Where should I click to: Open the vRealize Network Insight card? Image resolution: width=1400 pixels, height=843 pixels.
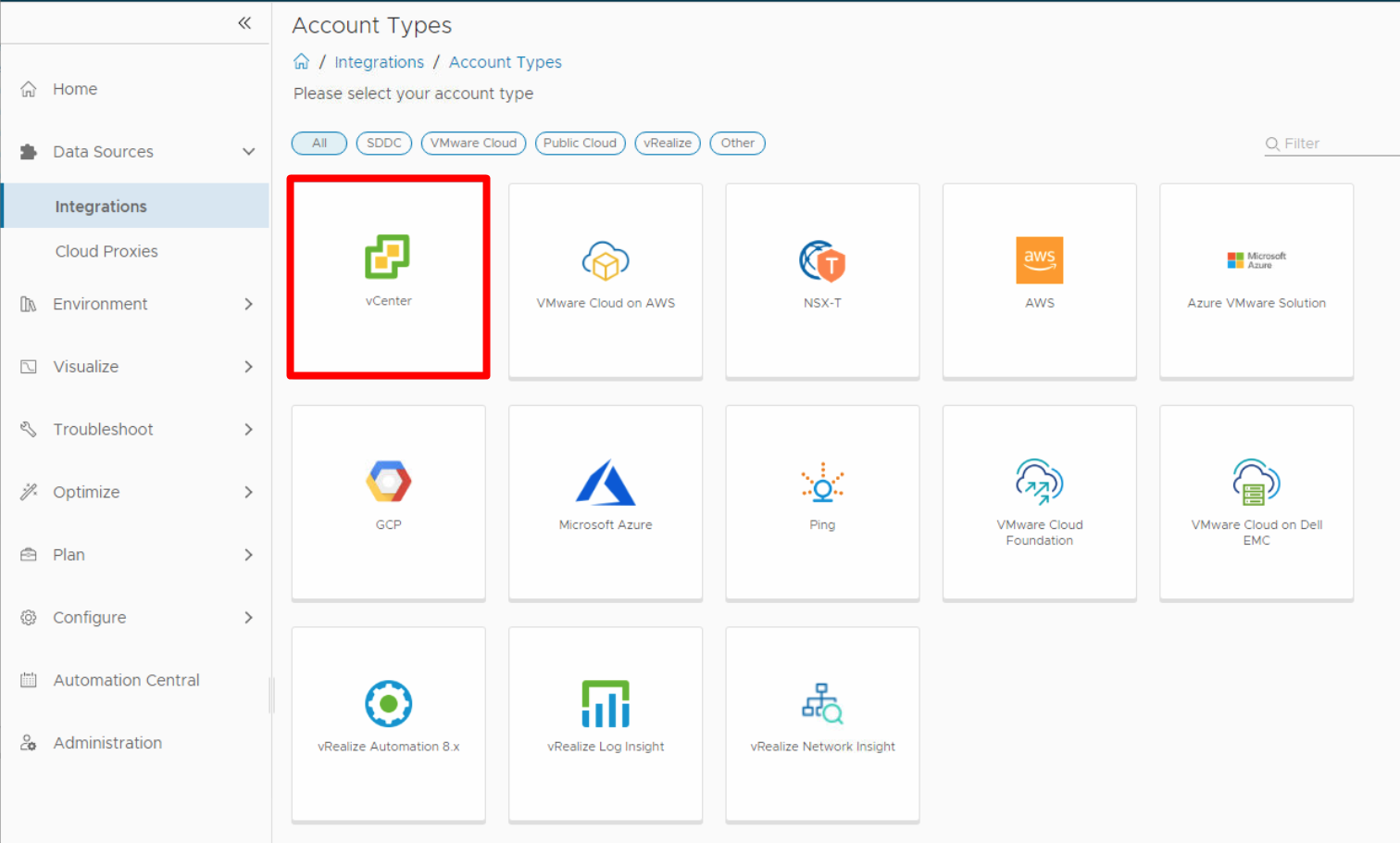pyautogui.click(x=822, y=723)
